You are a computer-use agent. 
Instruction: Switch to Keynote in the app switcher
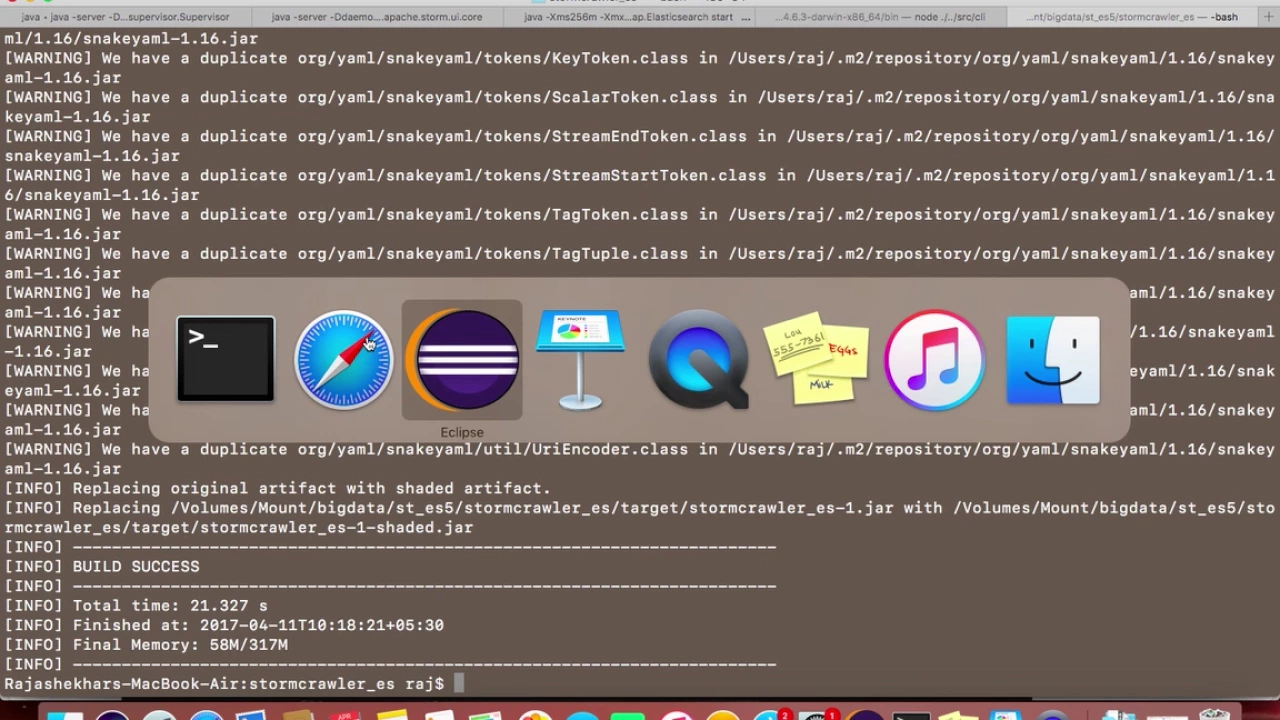coord(580,360)
